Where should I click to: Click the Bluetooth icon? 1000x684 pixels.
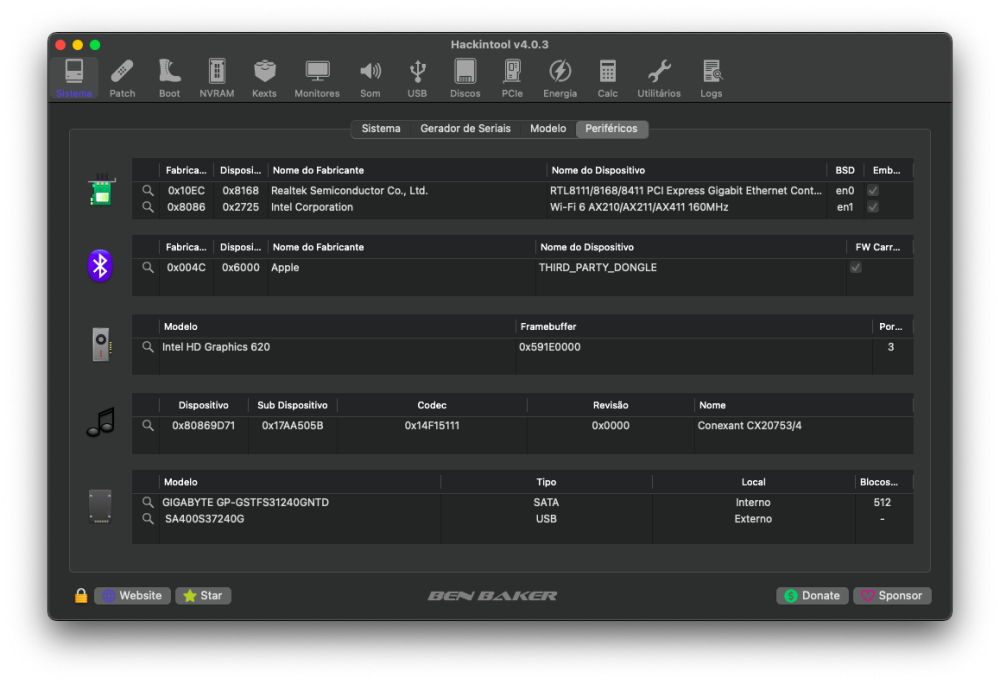[x=100, y=266]
